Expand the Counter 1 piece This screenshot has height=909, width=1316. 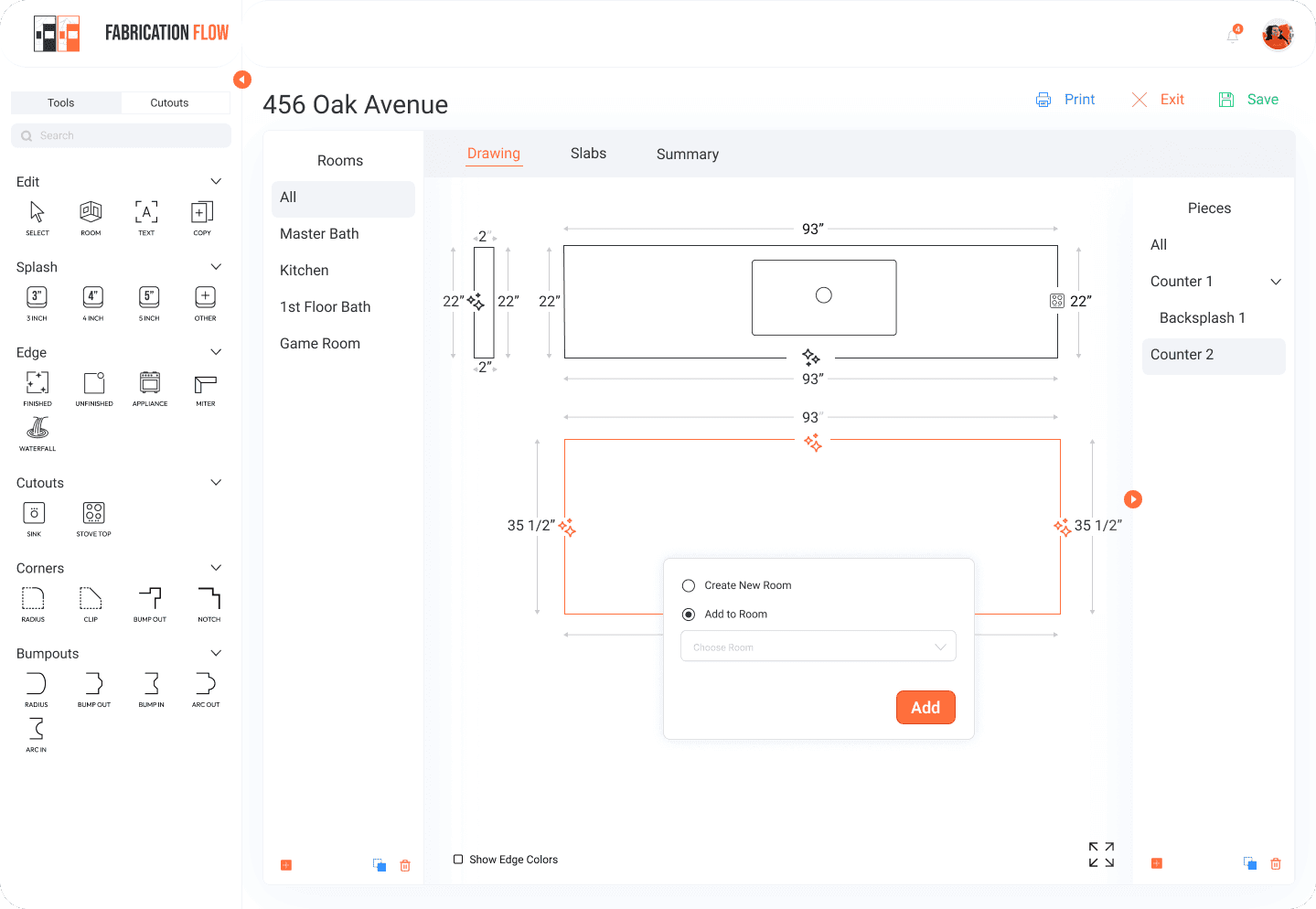1276,282
